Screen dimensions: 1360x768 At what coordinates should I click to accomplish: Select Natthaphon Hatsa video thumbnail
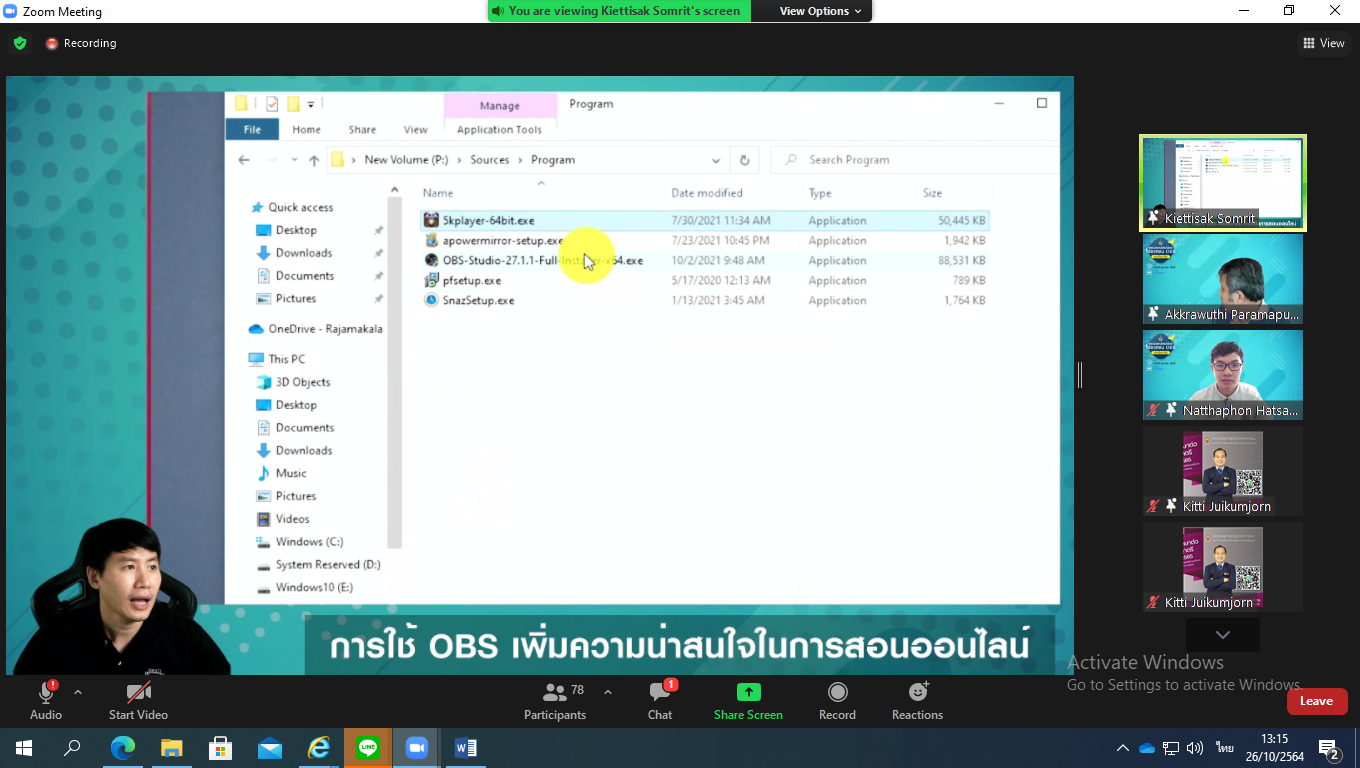pos(1223,375)
